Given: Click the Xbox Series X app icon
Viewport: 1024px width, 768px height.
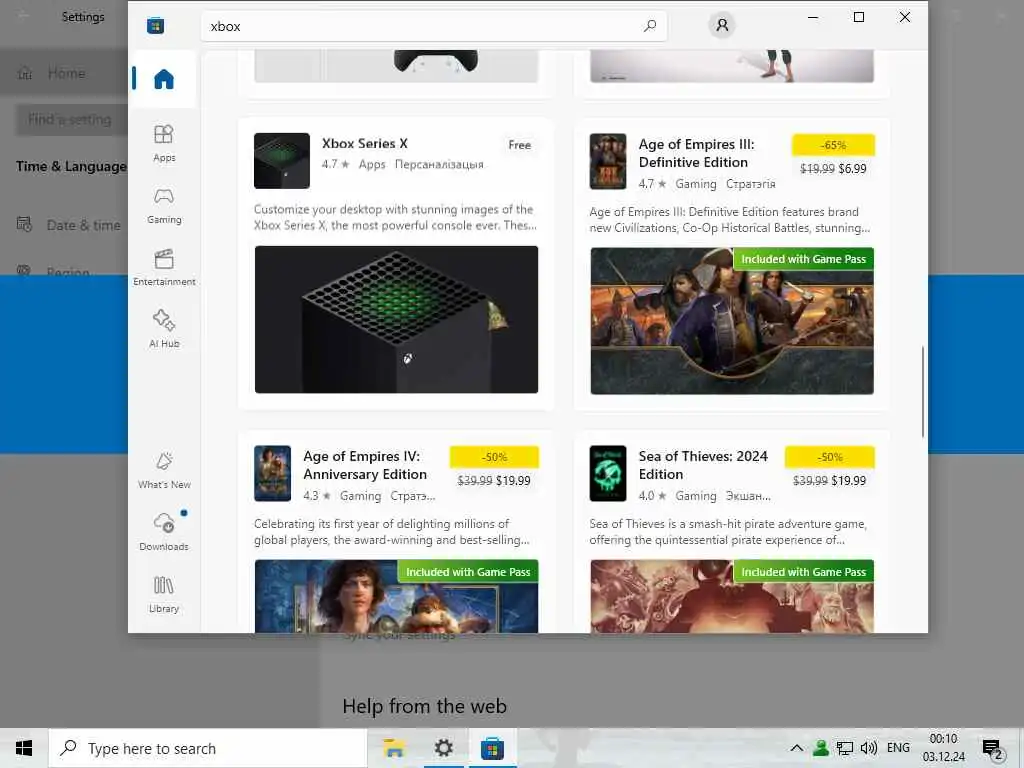Looking at the screenshot, I should [281, 161].
